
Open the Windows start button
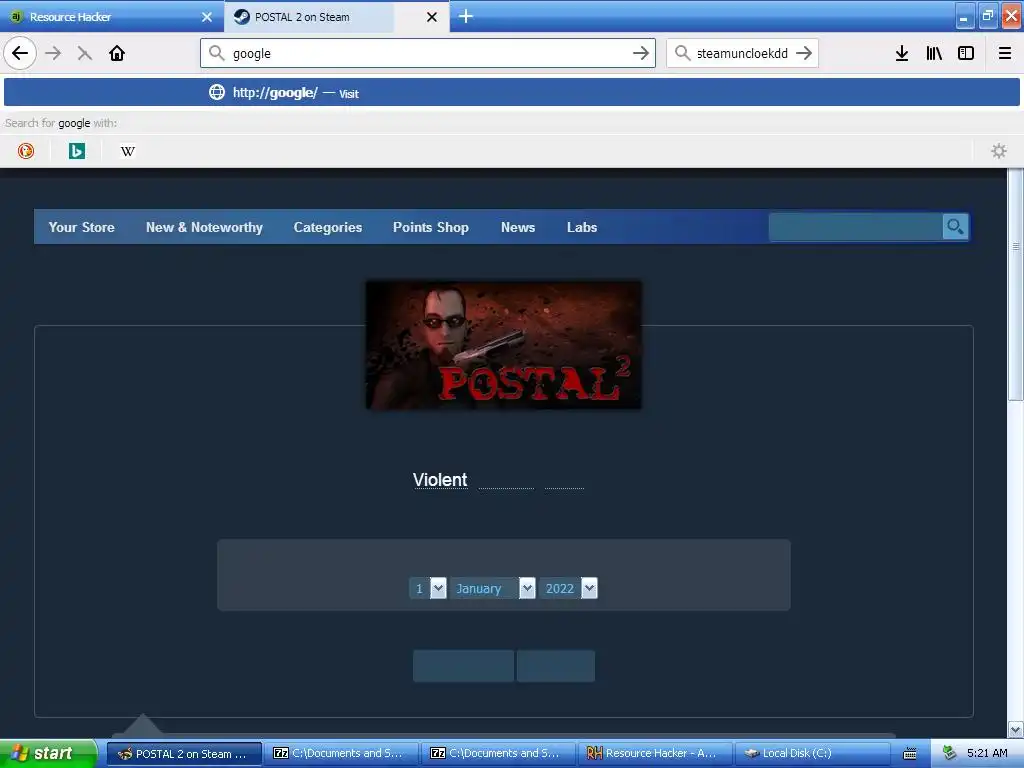(48, 754)
